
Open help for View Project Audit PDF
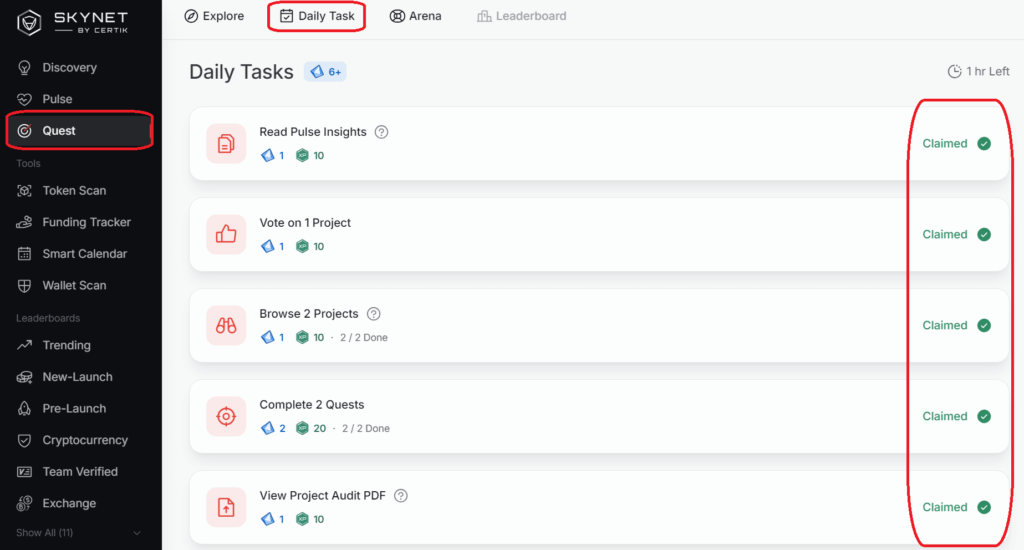(x=401, y=496)
